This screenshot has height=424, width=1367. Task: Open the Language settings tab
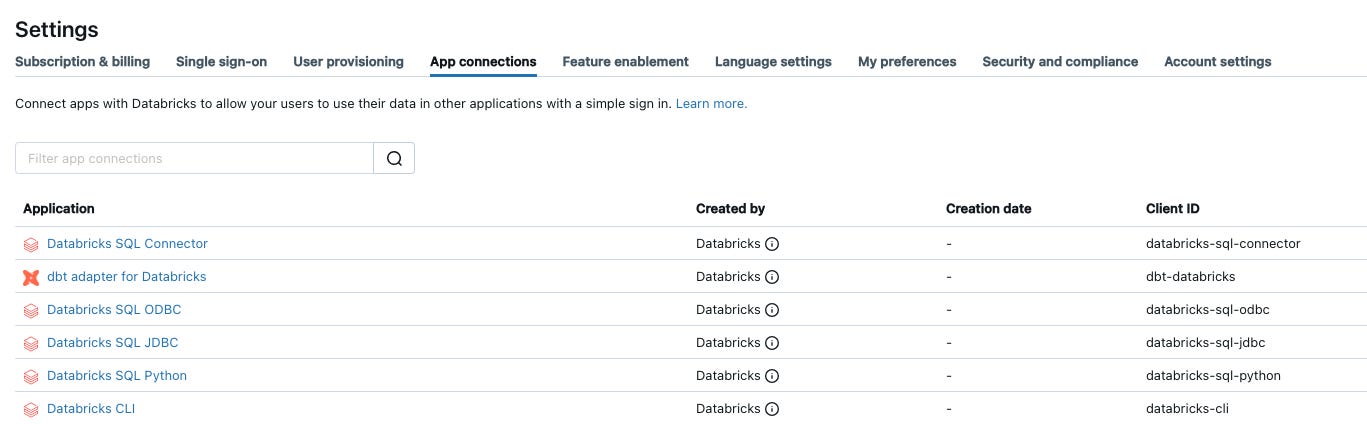[773, 62]
